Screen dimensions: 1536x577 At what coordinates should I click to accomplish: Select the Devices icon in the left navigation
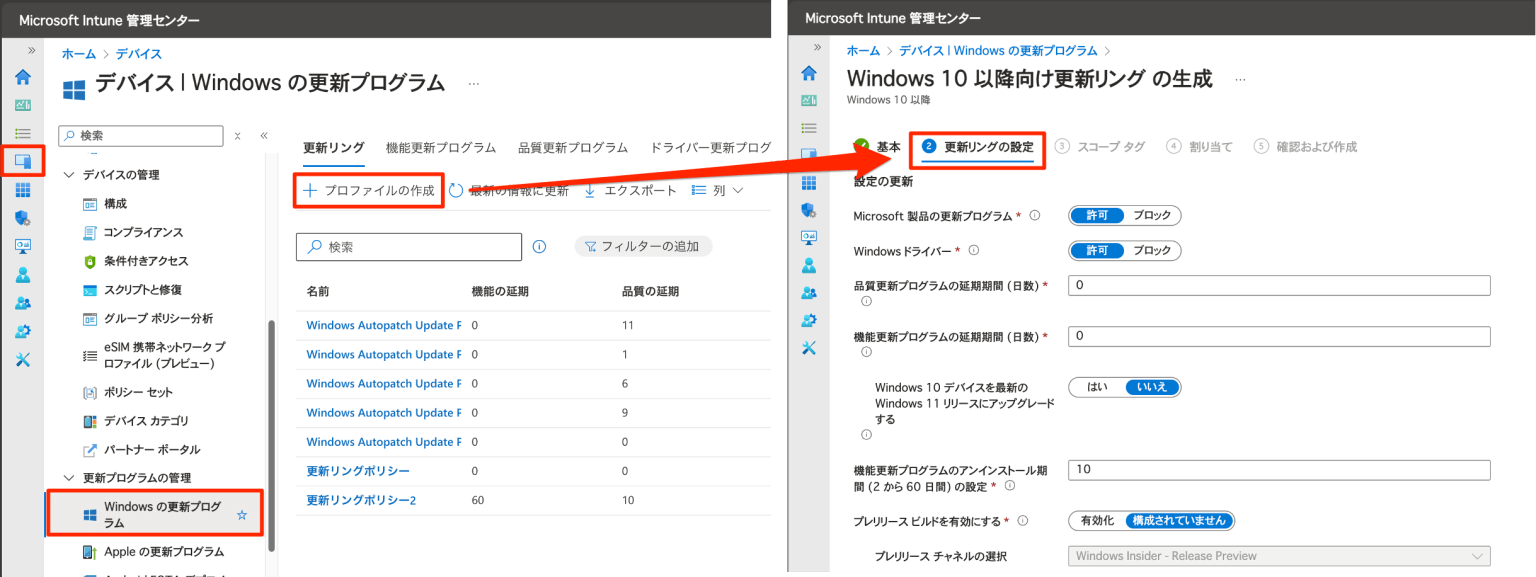[x=22, y=160]
